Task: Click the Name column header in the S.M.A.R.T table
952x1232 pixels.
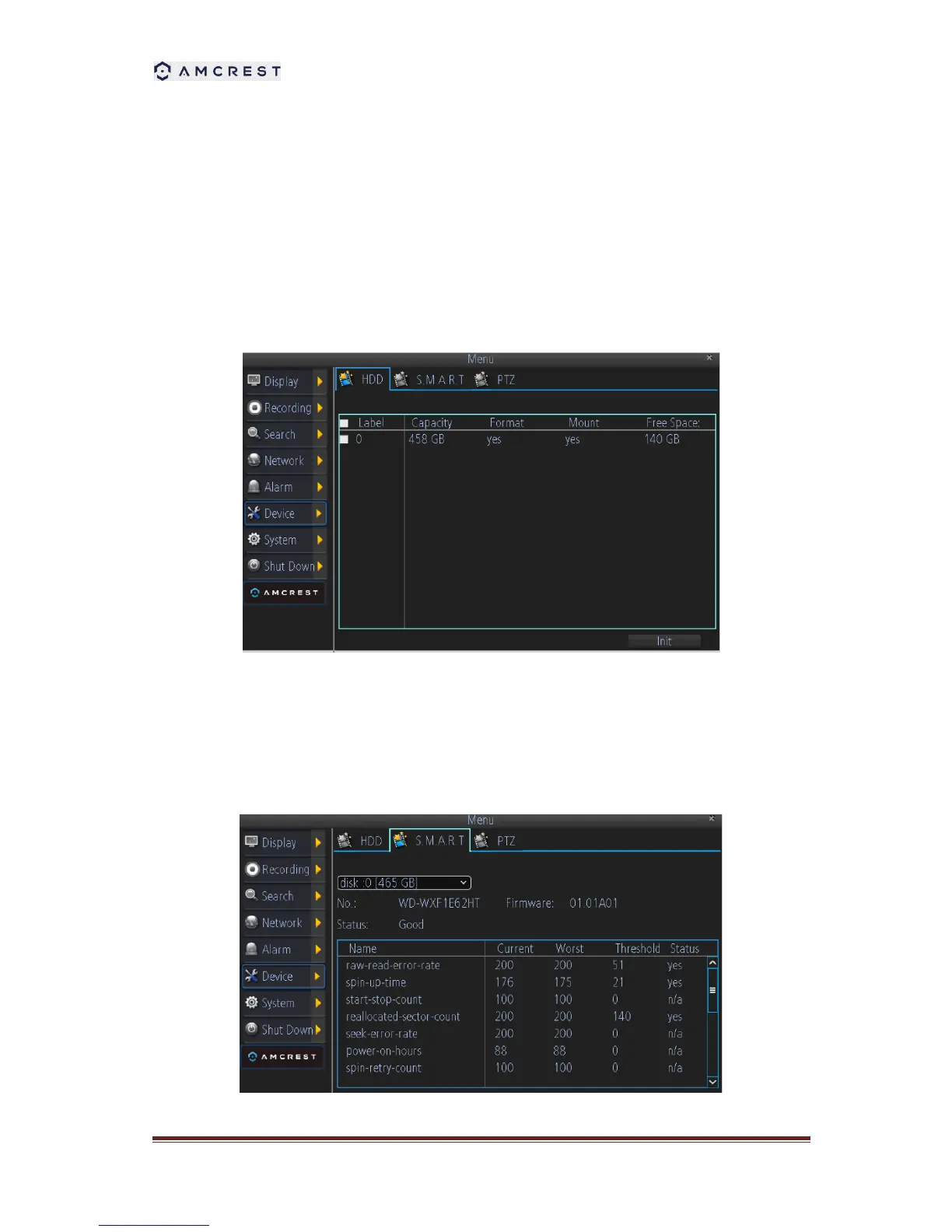Action: tap(362, 949)
